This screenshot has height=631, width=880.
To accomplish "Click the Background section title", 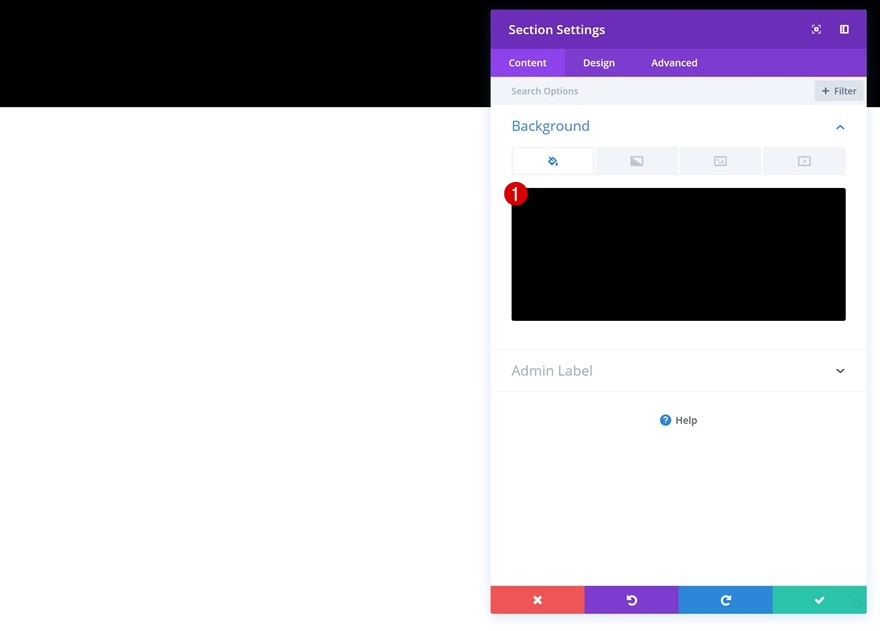I will click(551, 126).
